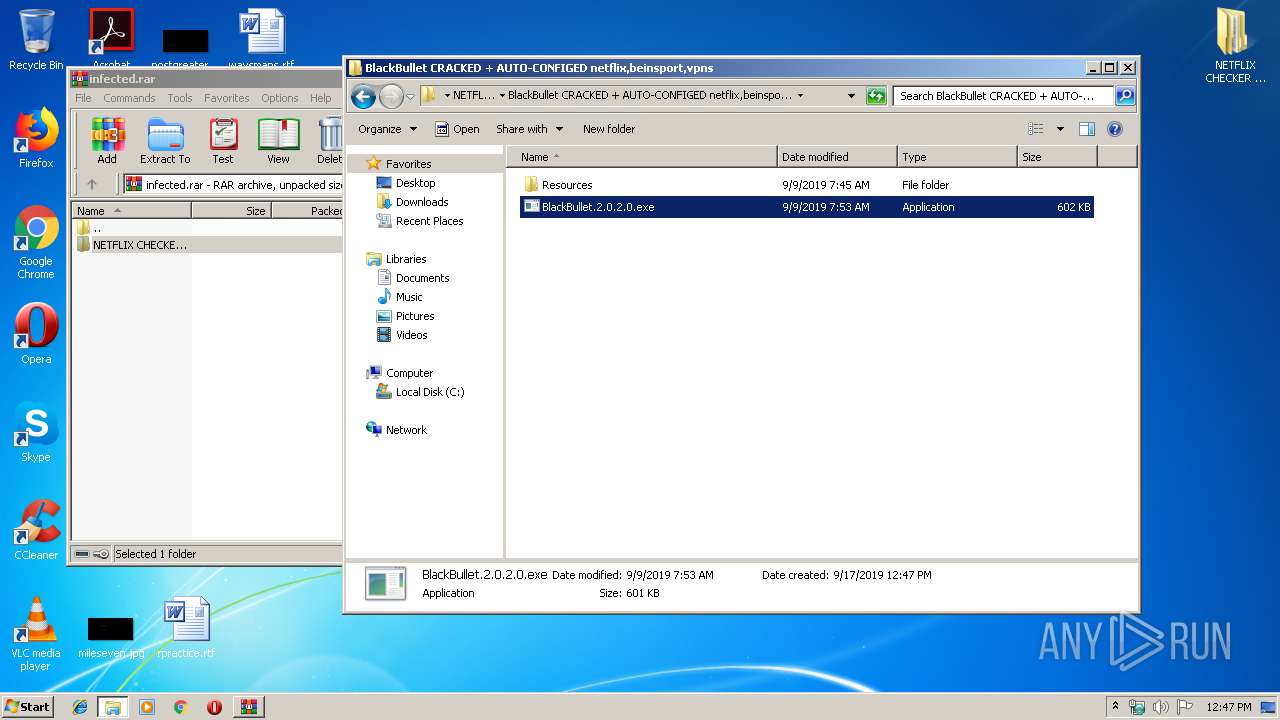This screenshot has width=1280, height=720.
Task: Open the NETFLIX CHECKER desktop folder
Action: [1235, 46]
